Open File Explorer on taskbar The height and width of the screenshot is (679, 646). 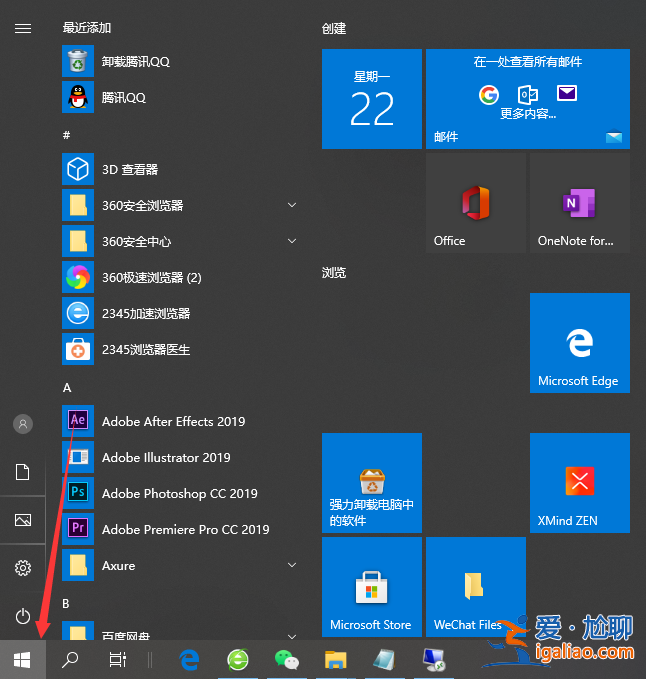click(x=336, y=660)
